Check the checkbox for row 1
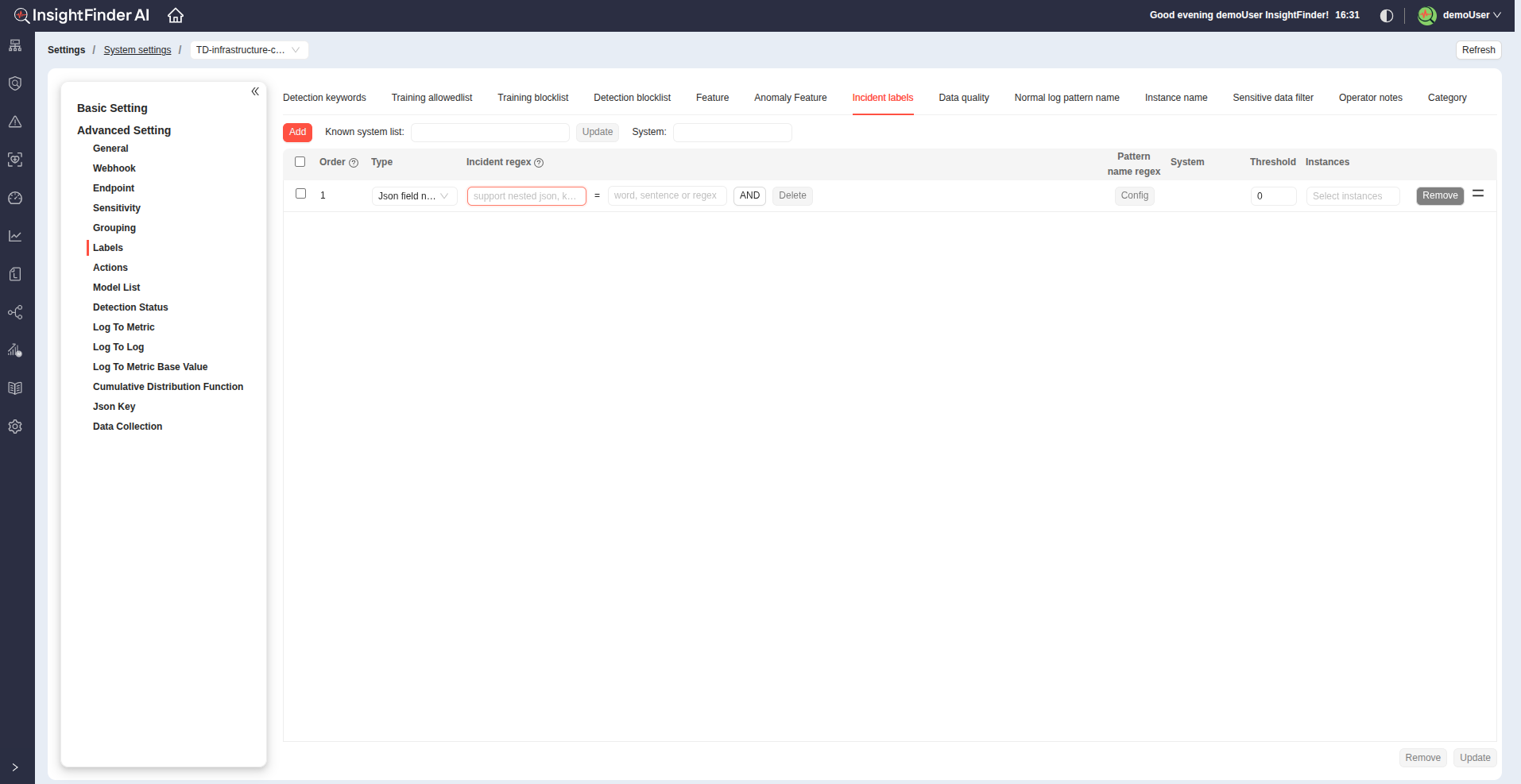 tap(300, 194)
